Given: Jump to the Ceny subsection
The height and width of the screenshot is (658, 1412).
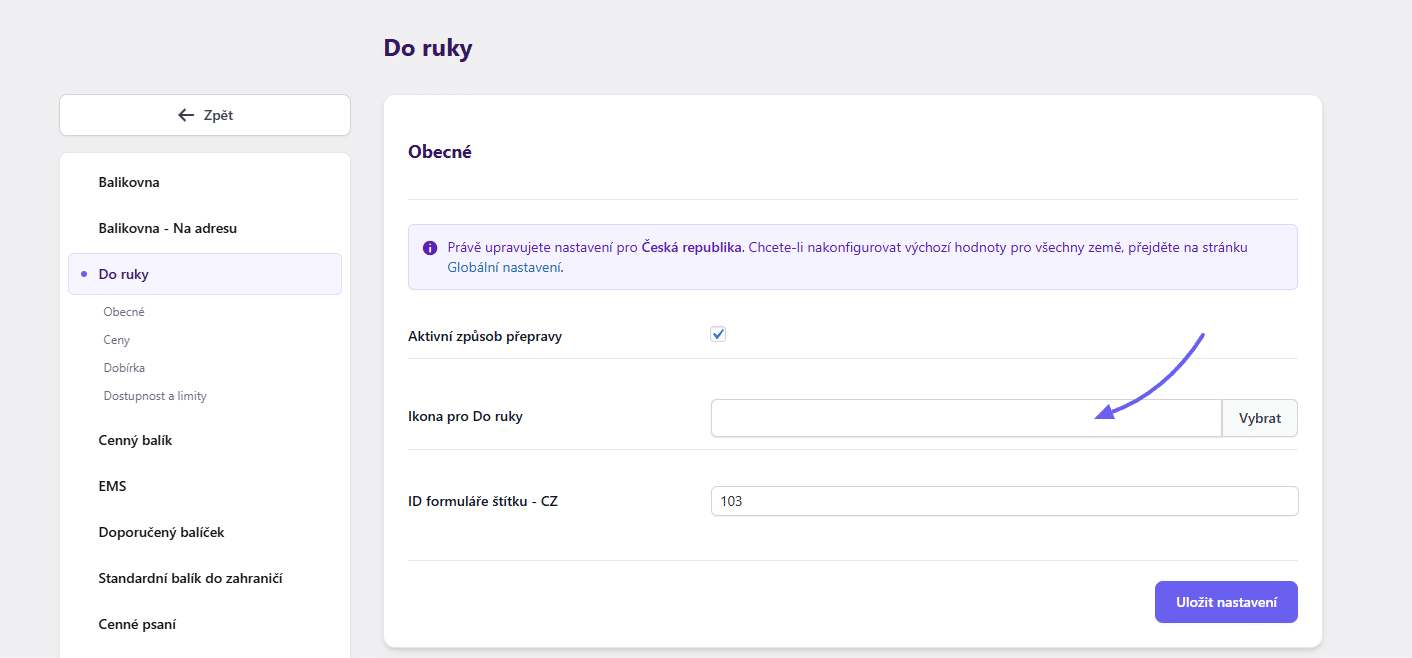Looking at the screenshot, I should (117, 340).
